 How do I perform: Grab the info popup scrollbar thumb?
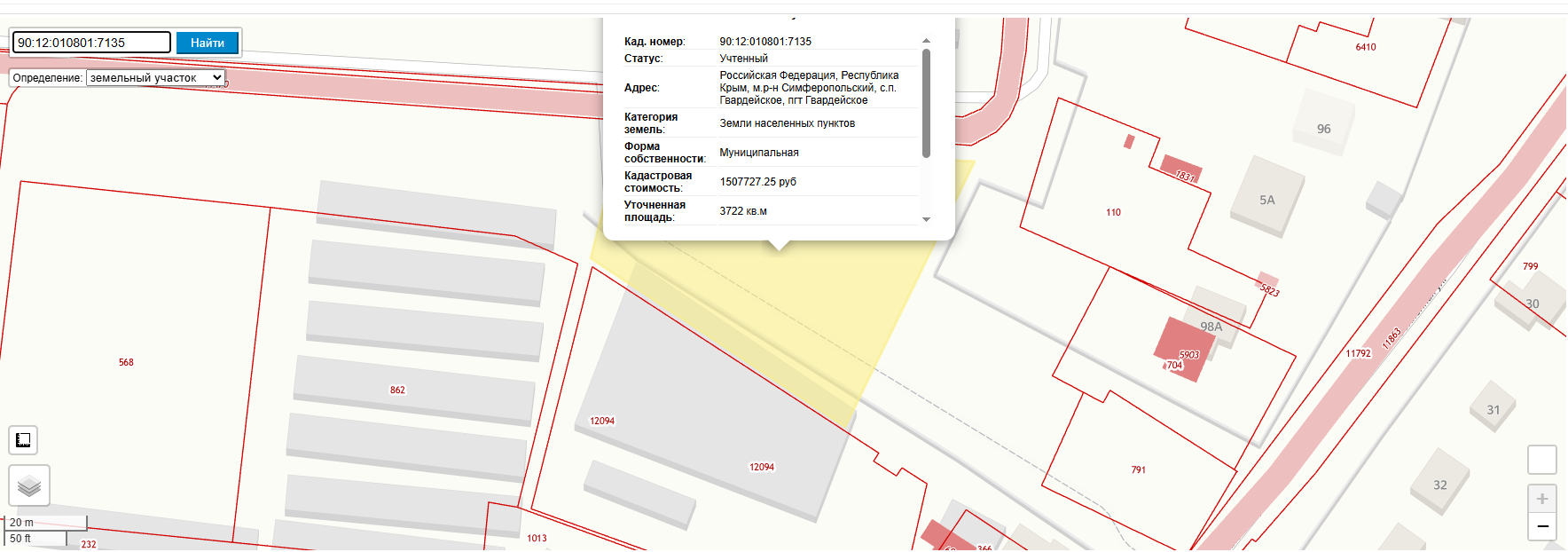coord(926,103)
